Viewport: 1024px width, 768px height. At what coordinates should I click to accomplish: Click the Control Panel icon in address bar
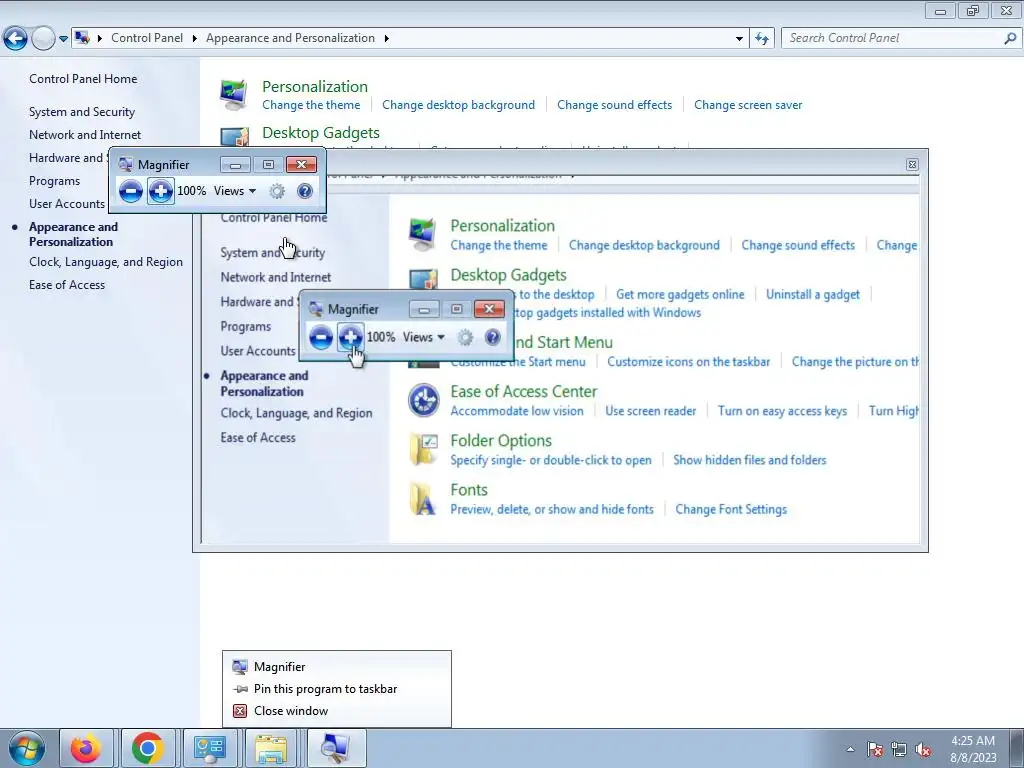pos(82,38)
